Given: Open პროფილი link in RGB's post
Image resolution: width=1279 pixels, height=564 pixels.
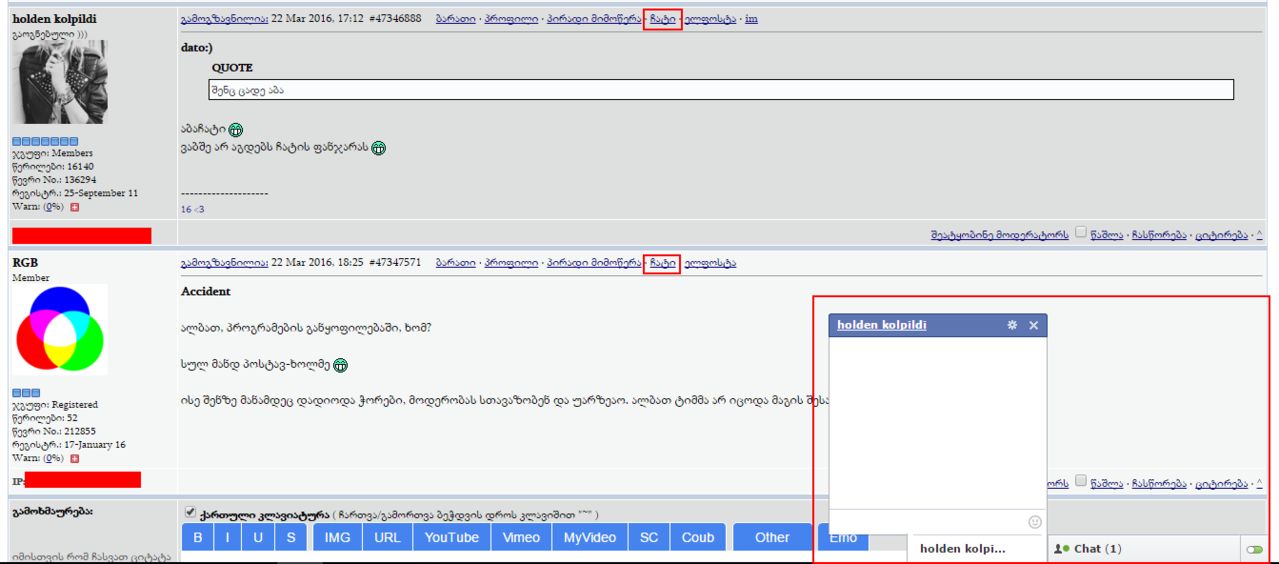Looking at the screenshot, I should coord(511,263).
